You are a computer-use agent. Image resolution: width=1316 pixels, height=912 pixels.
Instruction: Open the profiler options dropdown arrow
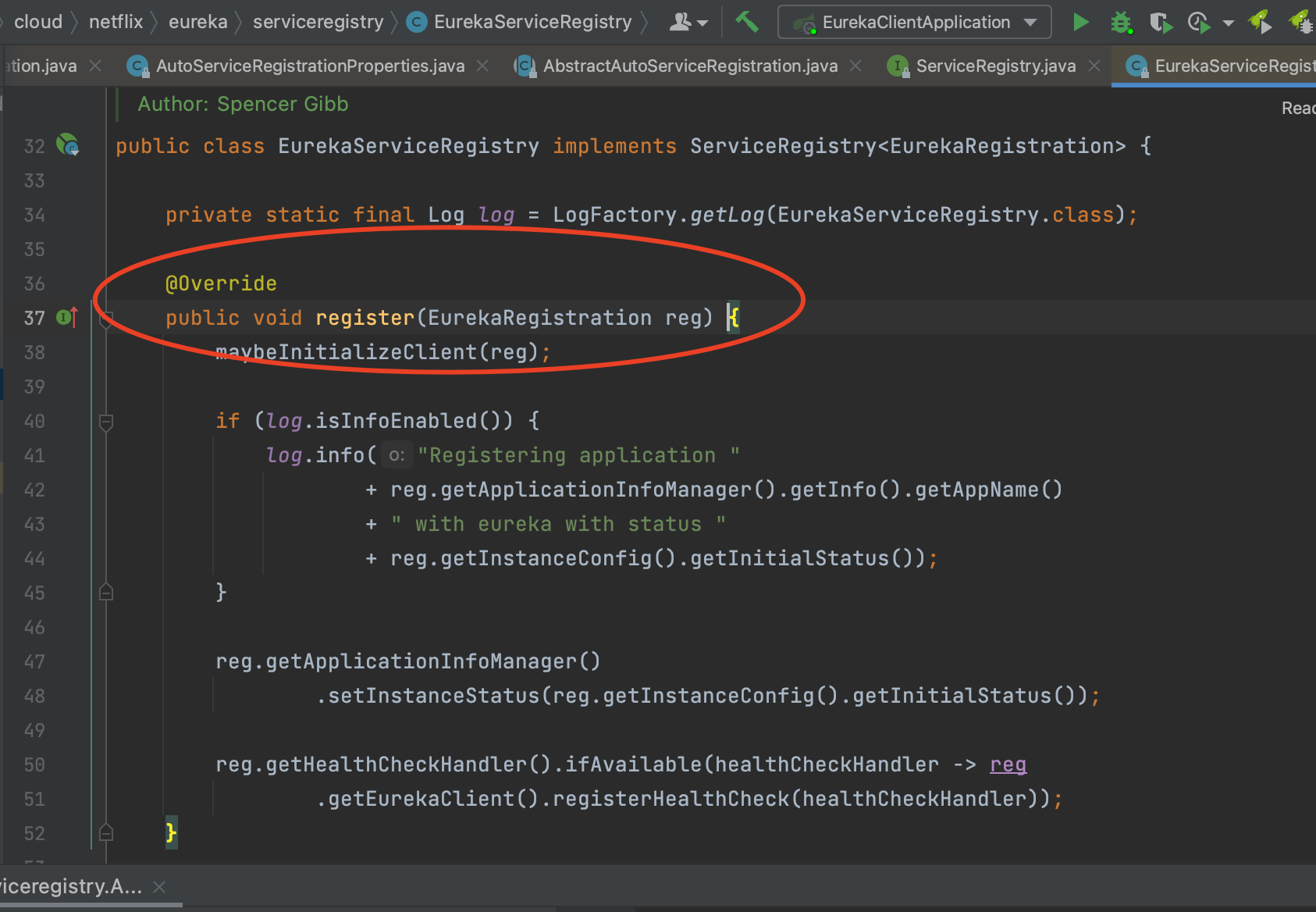point(1229,23)
